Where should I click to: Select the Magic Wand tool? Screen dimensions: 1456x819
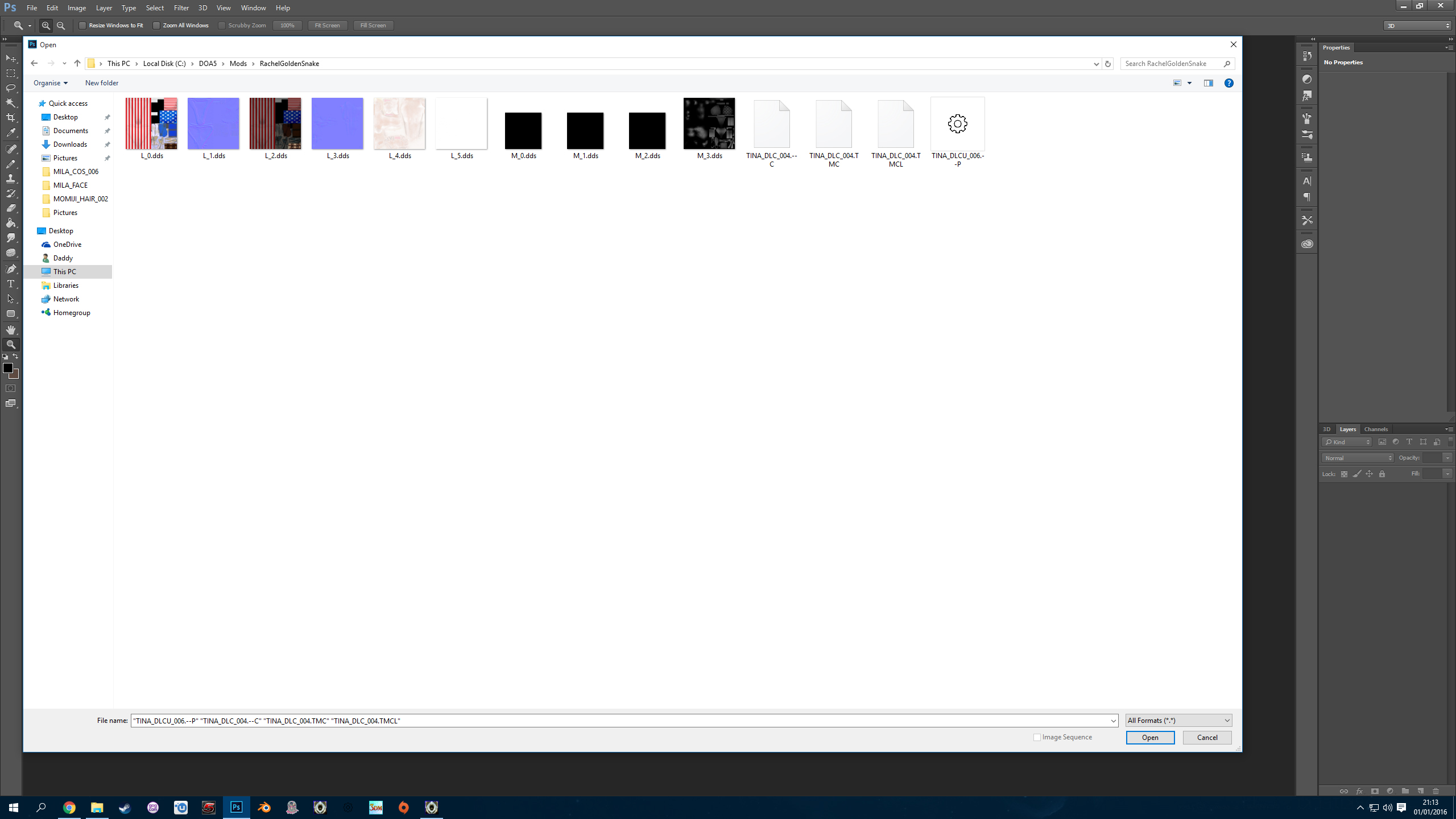click(11, 103)
